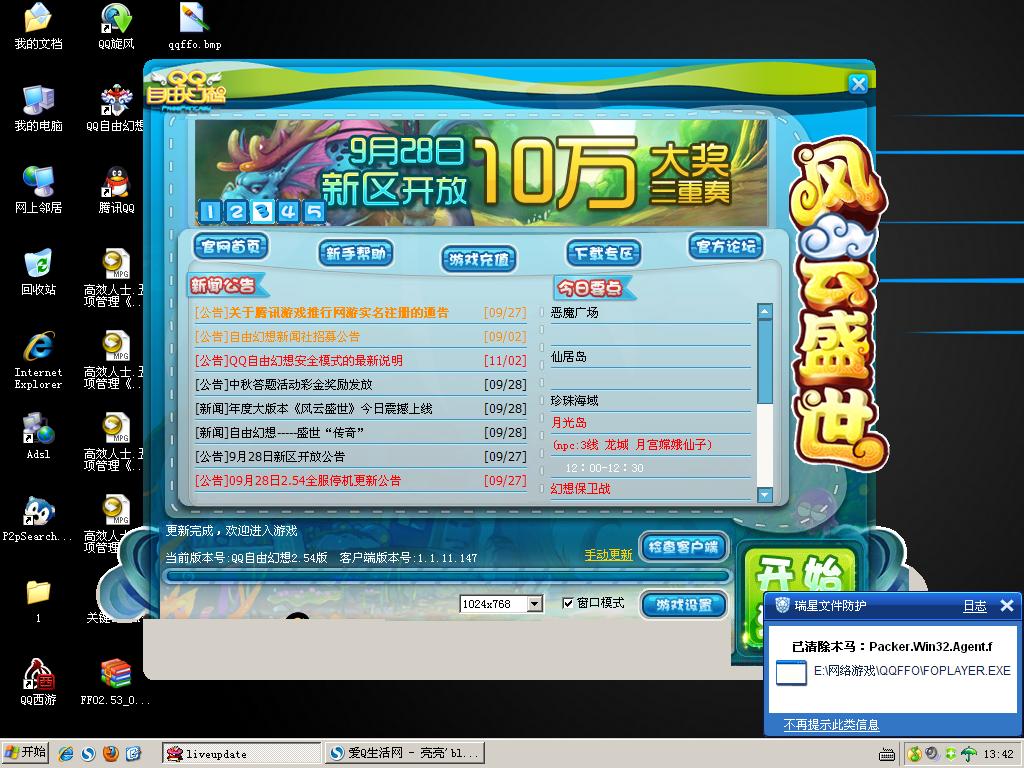Click the highlights list scroll up arrow

pyautogui.click(x=765, y=311)
